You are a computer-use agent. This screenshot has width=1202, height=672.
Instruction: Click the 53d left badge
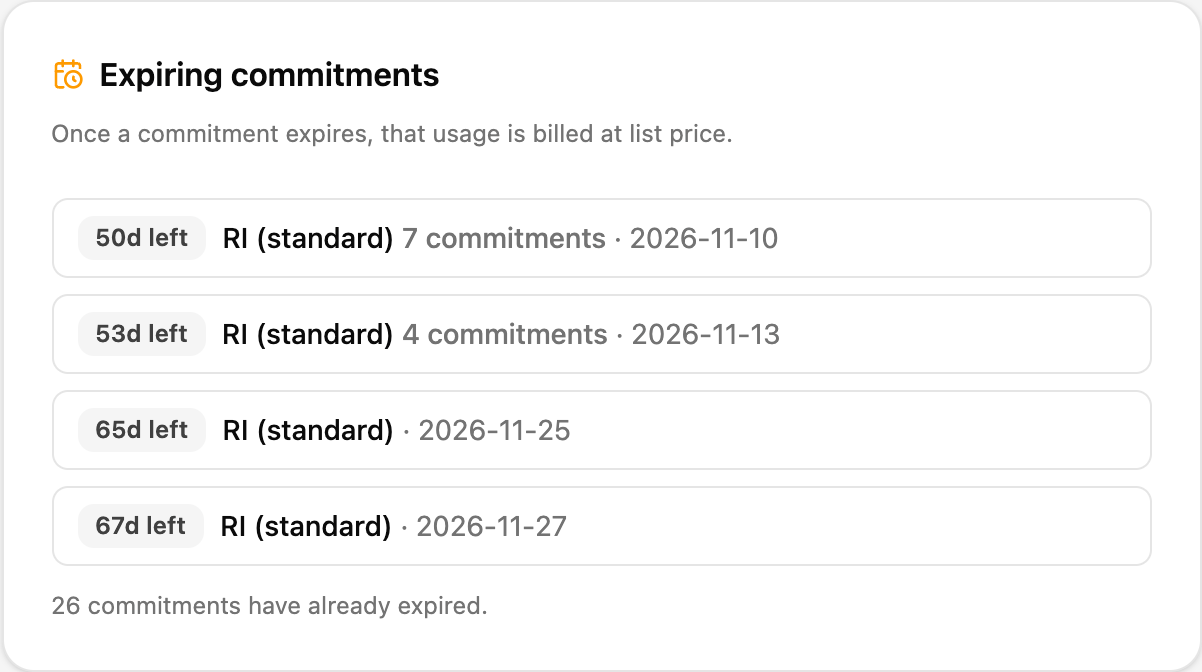pos(142,334)
